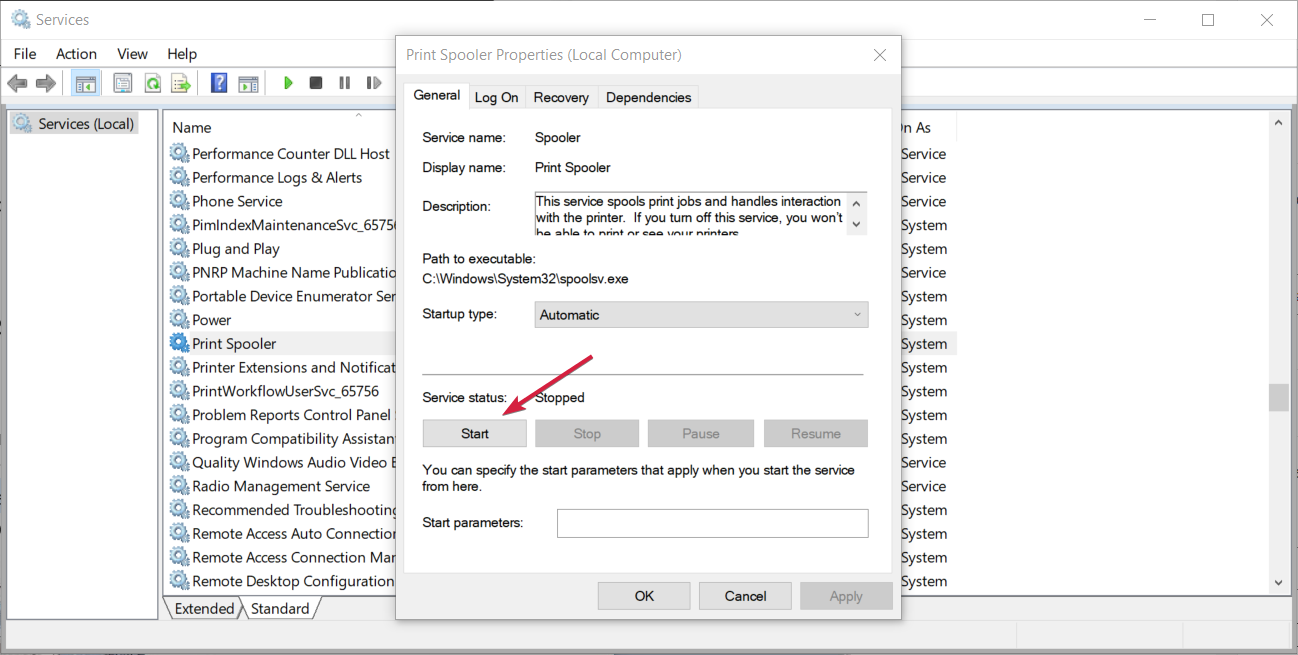The image size is (1298, 655).
Task: Click the gear icon beside Radio Management Service
Action: [179, 486]
